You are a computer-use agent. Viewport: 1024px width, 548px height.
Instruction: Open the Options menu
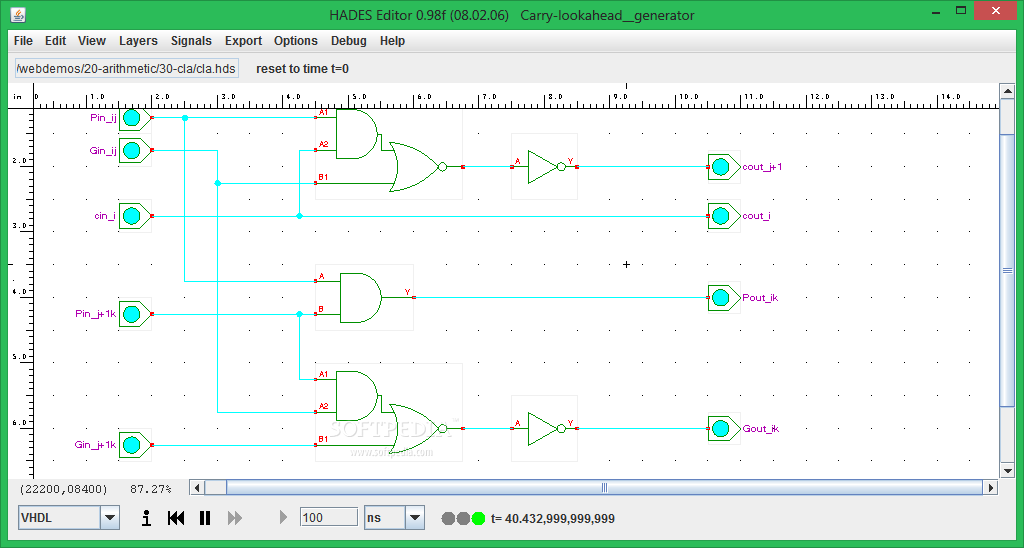pyautogui.click(x=296, y=40)
